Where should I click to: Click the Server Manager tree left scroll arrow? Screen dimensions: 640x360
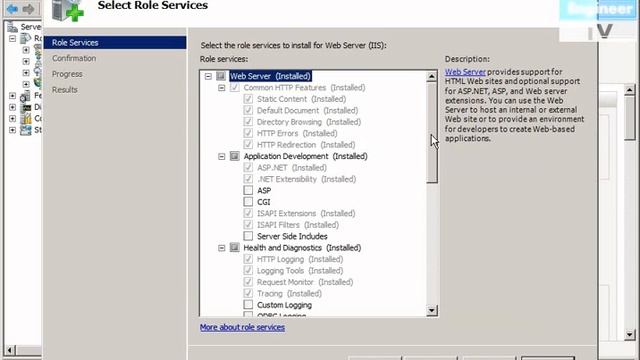click(10, 350)
